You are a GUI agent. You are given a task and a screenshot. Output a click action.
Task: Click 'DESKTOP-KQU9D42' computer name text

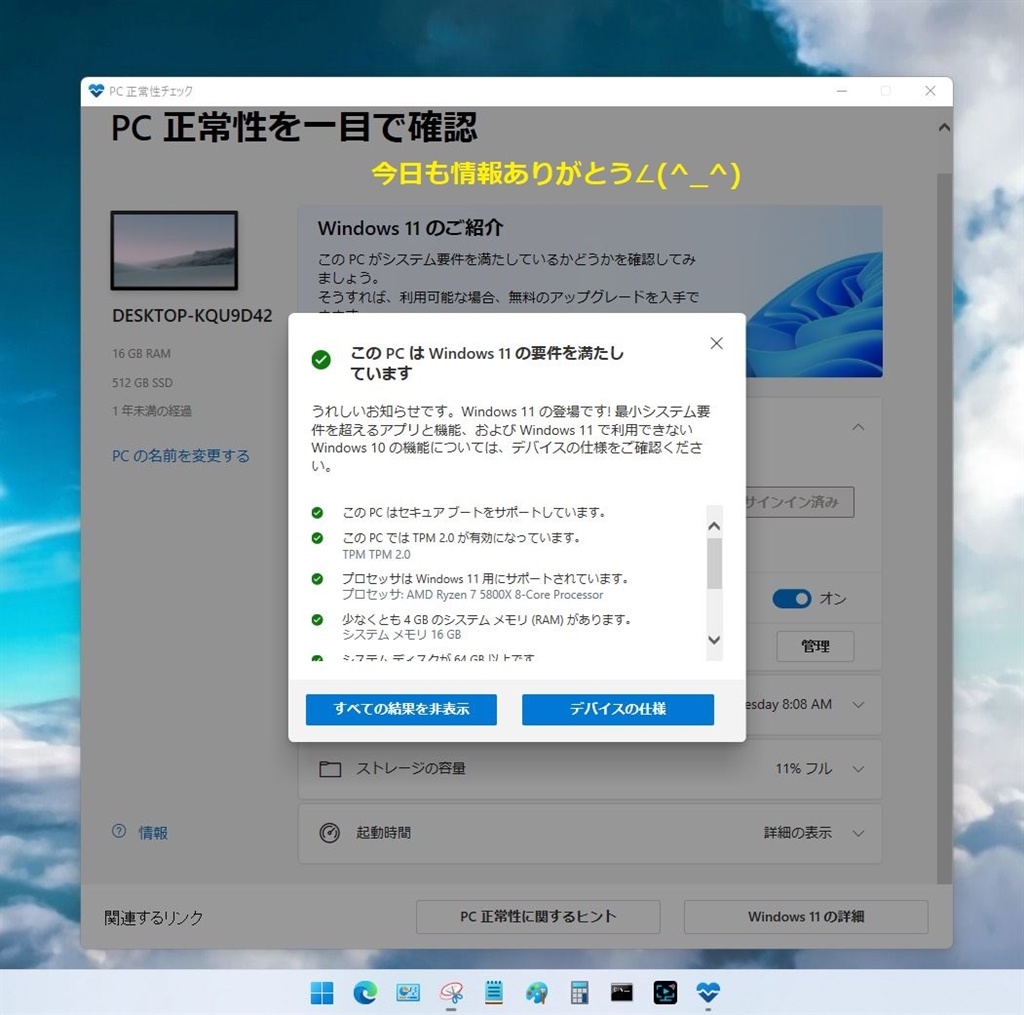point(192,315)
